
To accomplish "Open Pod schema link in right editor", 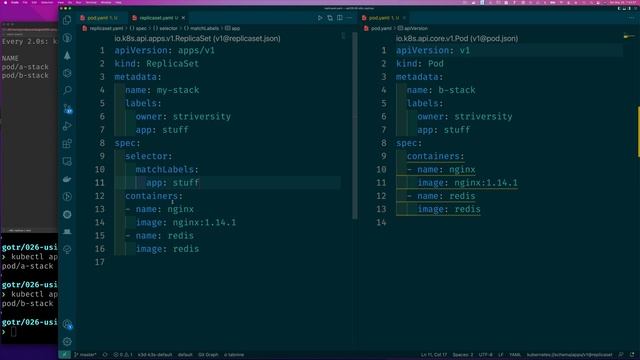I will pyautogui.click(x=457, y=38).
